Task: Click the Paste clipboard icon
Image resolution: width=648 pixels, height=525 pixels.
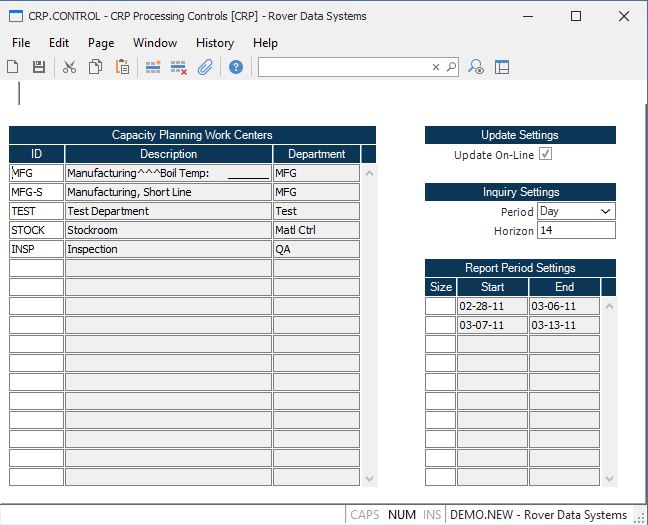Action: pos(122,67)
